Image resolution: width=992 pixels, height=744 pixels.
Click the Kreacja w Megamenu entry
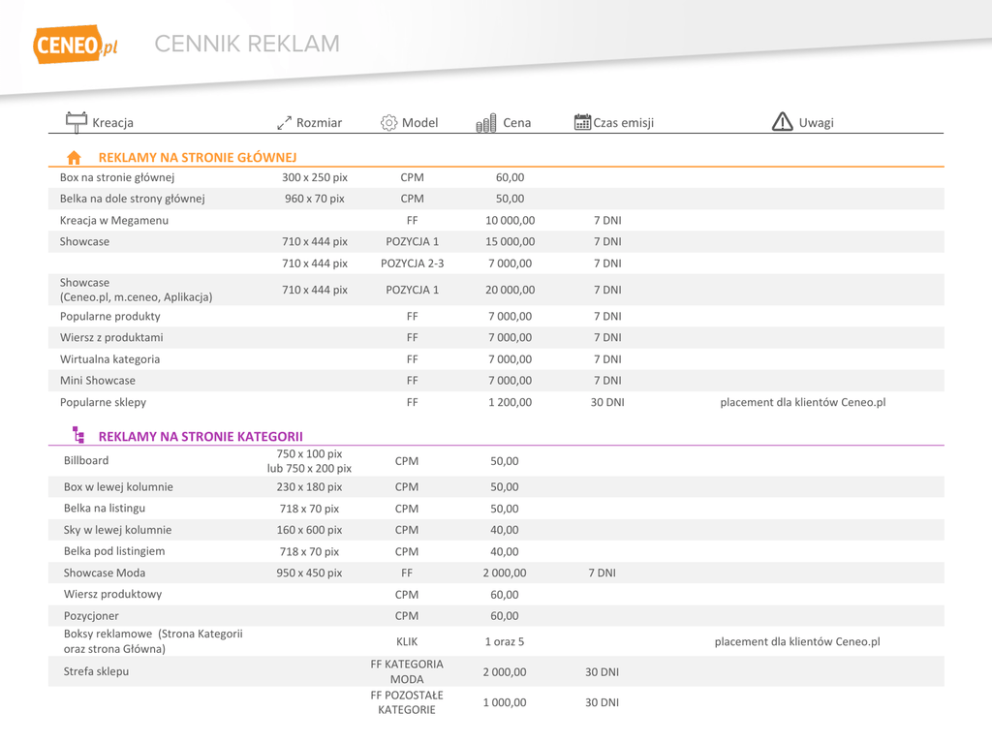(x=114, y=220)
